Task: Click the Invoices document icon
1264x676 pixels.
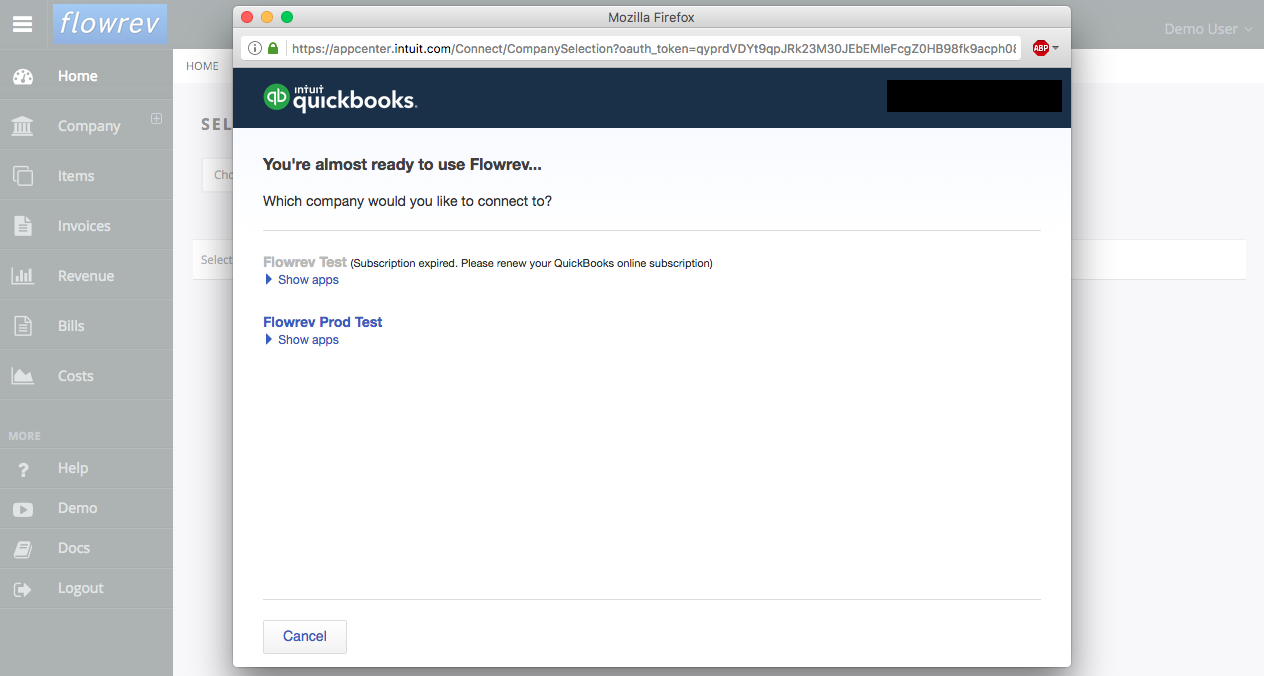Action: coord(23,226)
